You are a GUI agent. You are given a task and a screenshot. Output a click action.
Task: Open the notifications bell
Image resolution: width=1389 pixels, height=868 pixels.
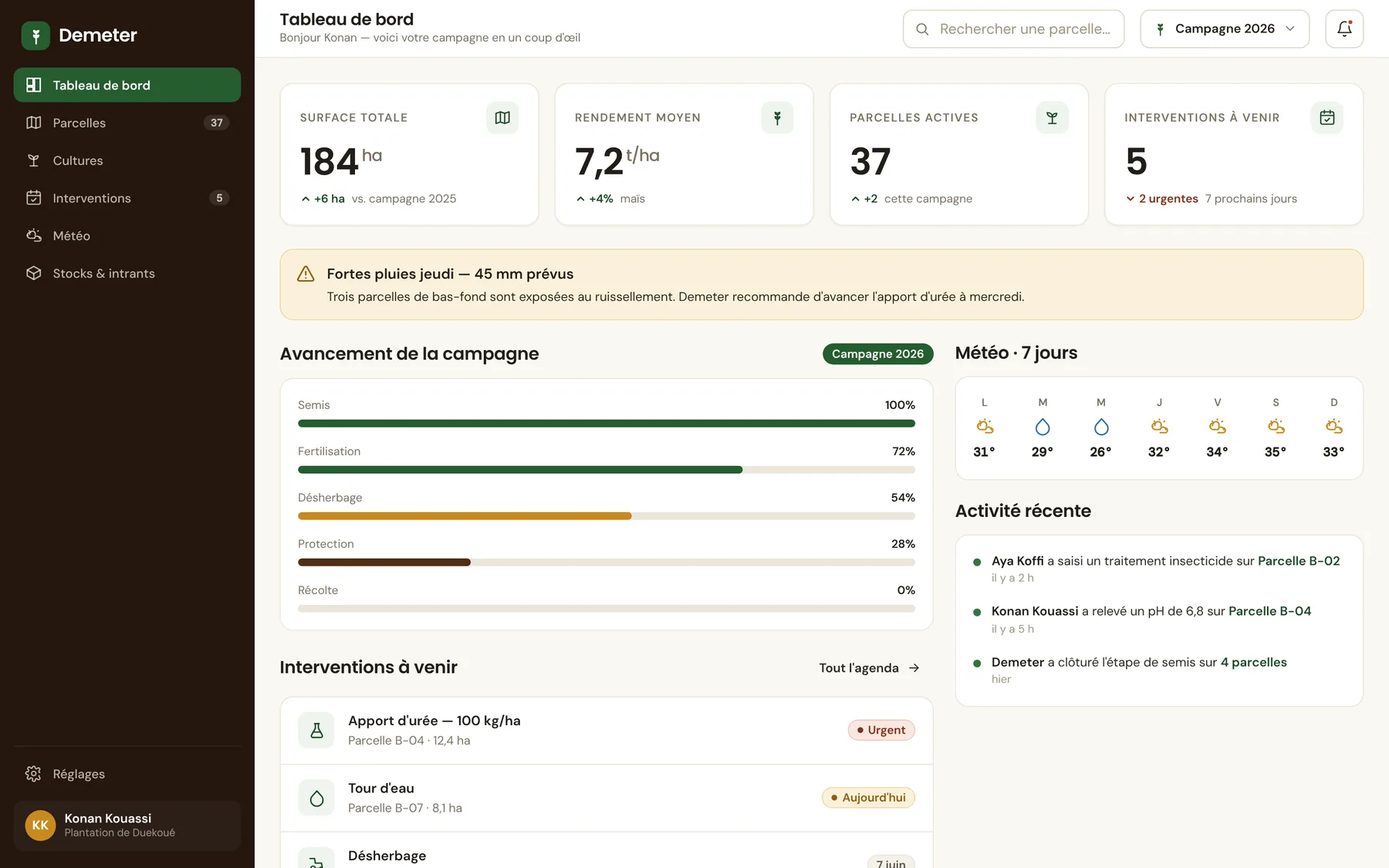click(1344, 29)
